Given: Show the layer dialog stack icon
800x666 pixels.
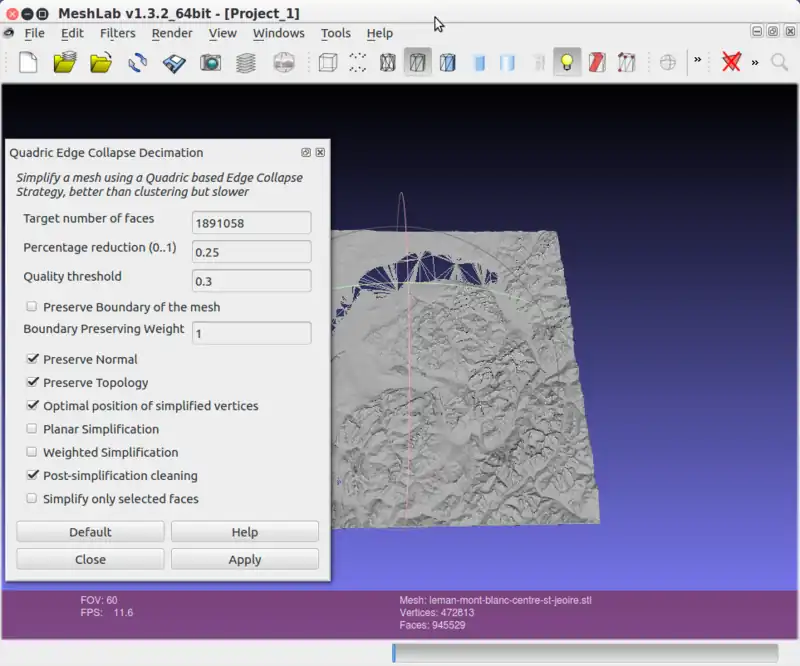Looking at the screenshot, I should (x=246, y=63).
